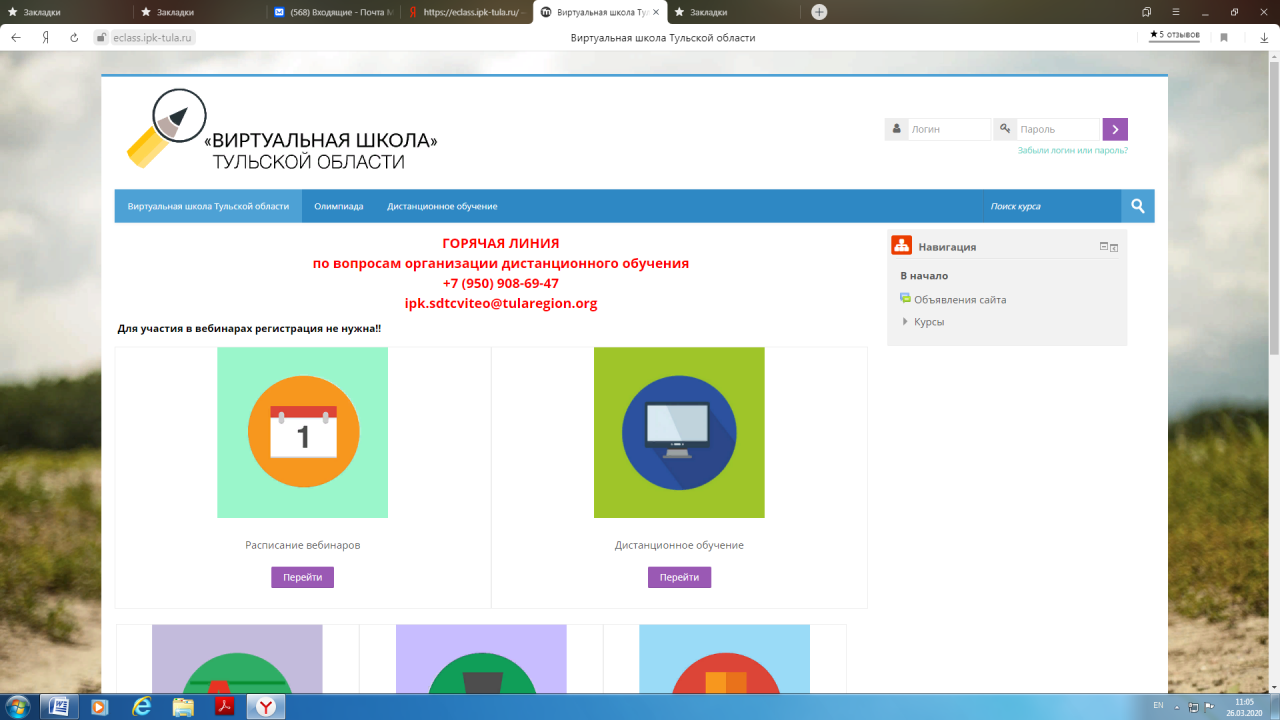The width and height of the screenshot is (1280, 720).
Task: Click the Yandex home 'Я' icon
Action: [45, 37]
